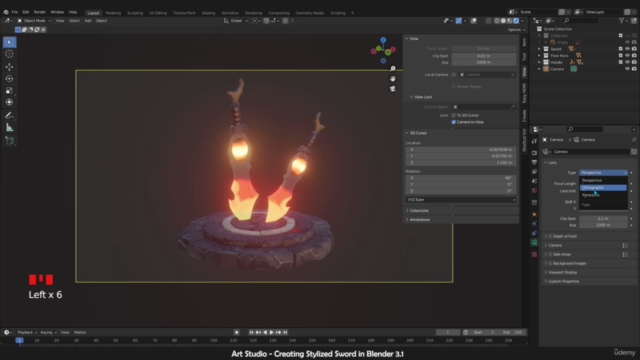Jump to the timeline start frame

251,332
